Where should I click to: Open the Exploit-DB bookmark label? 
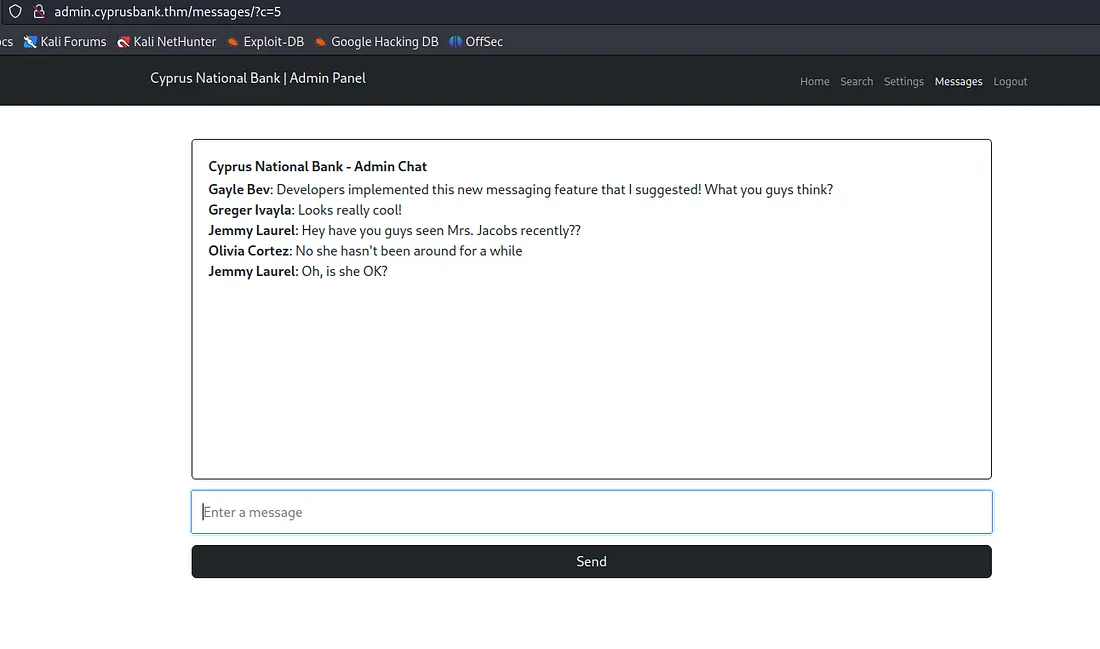(274, 41)
